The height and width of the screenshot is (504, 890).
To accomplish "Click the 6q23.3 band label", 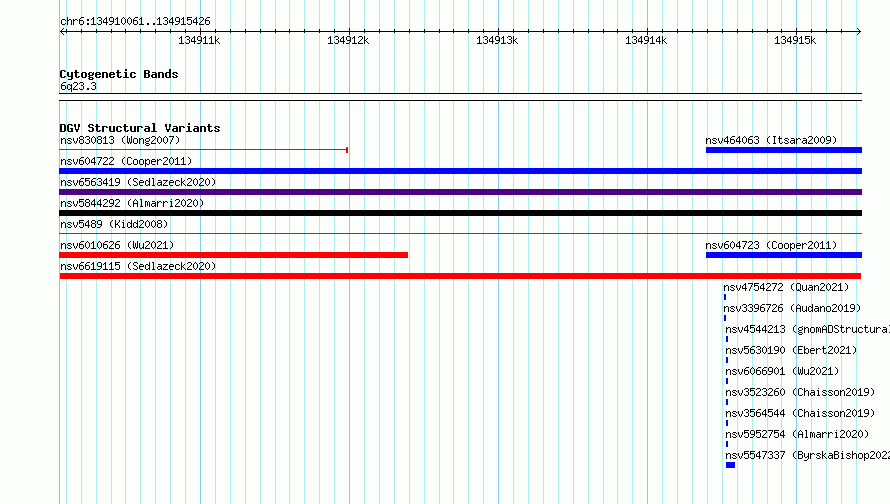I will click(78, 86).
